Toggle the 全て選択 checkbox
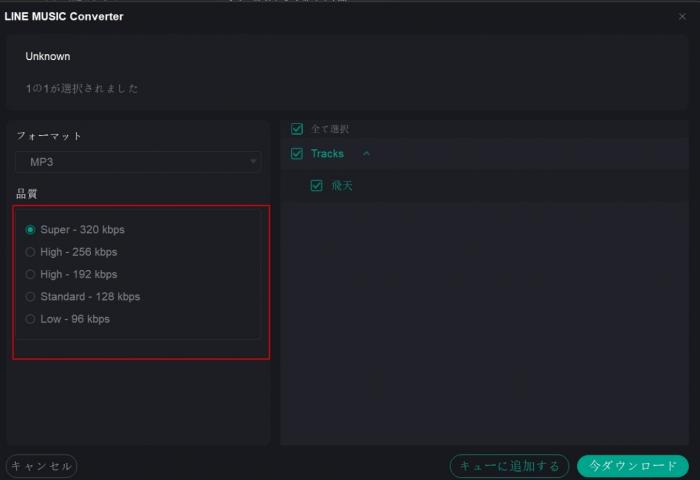Image resolution: width=700 pixels, height=480 pixels. pyautogui.click(x=297, y=129)
